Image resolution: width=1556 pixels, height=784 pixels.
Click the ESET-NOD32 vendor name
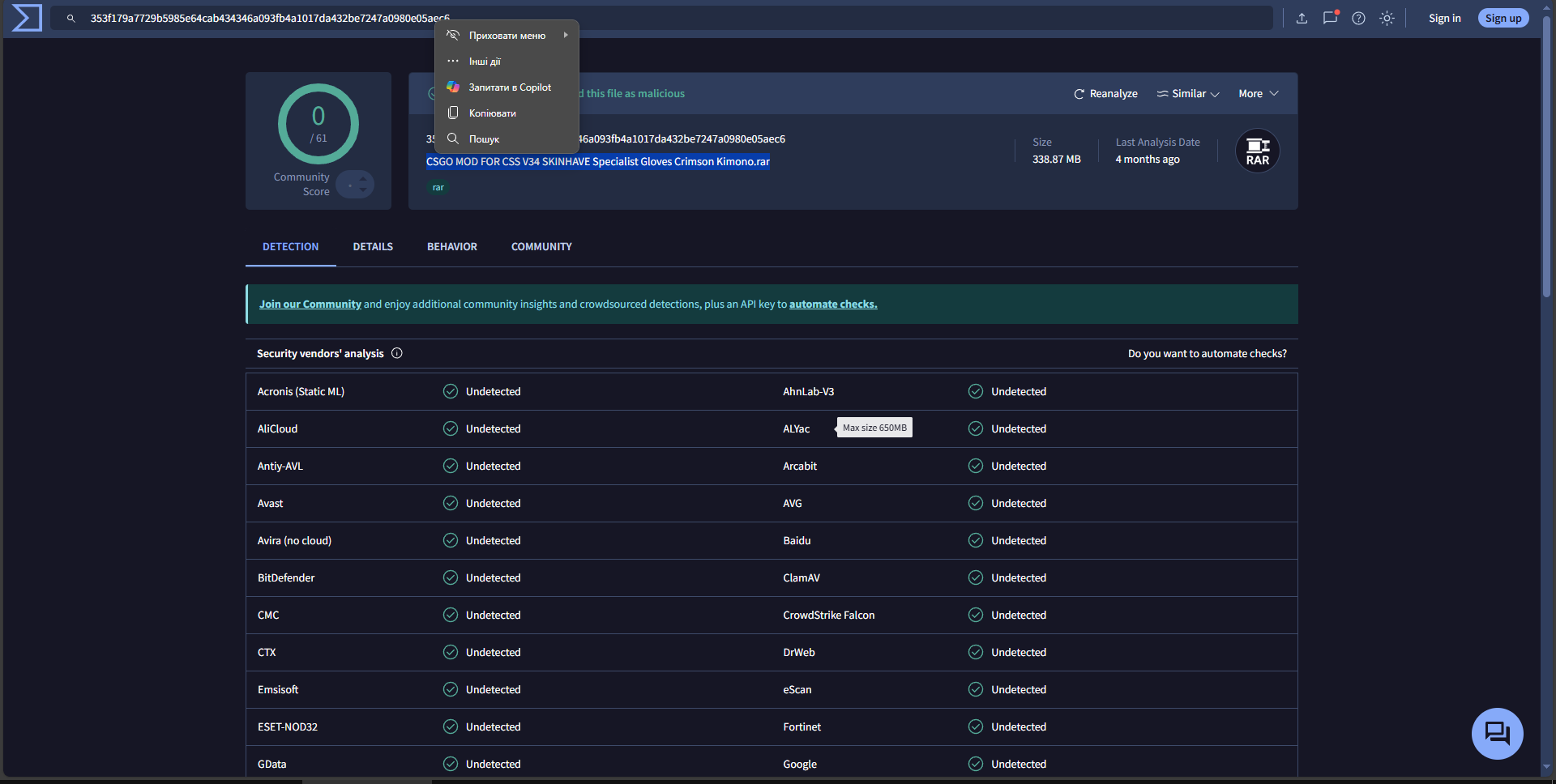coord(288,727)
